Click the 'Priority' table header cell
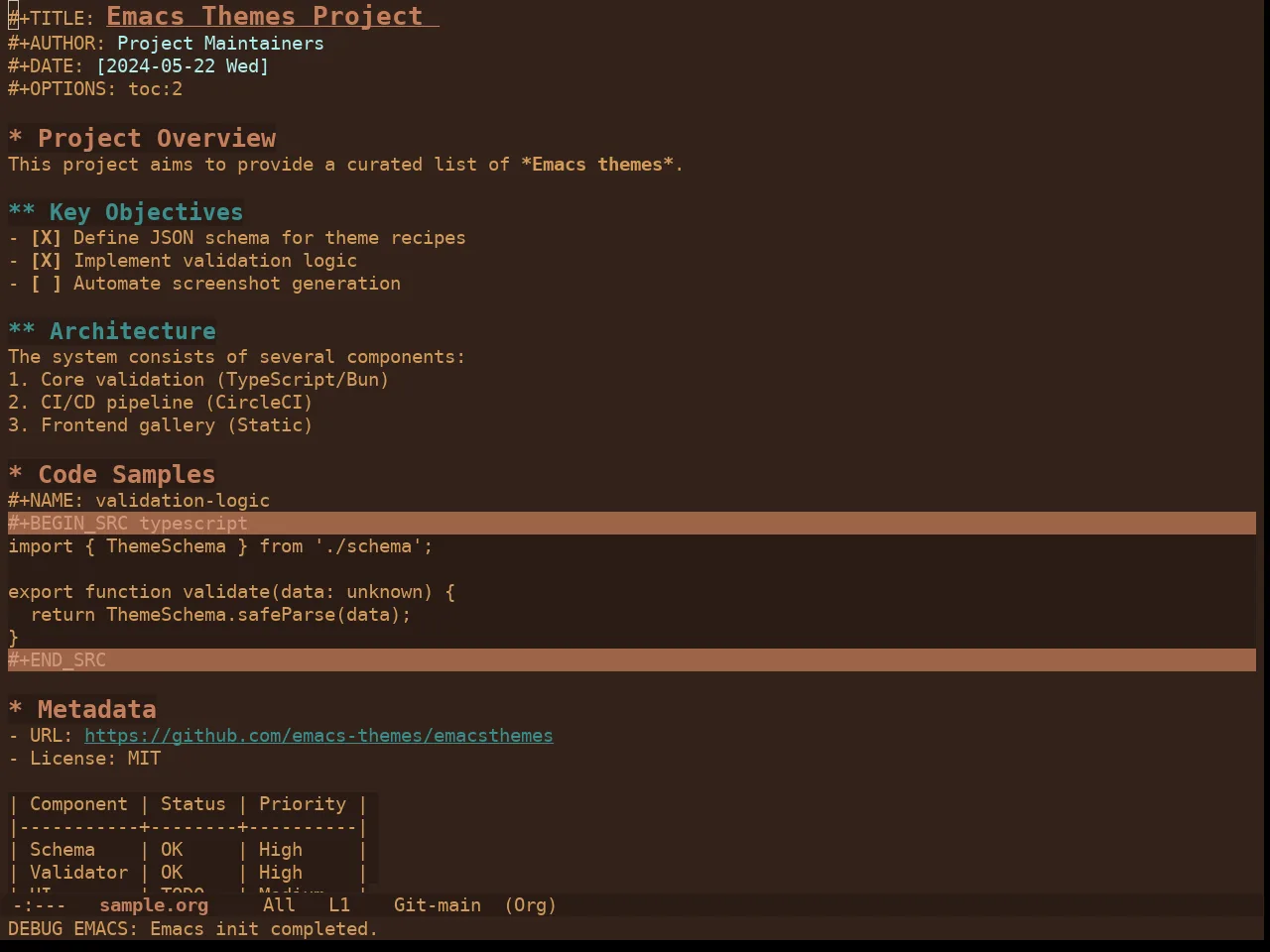Image resolution: width=1270 pixels, height=952 pixels. click(303, 804)
